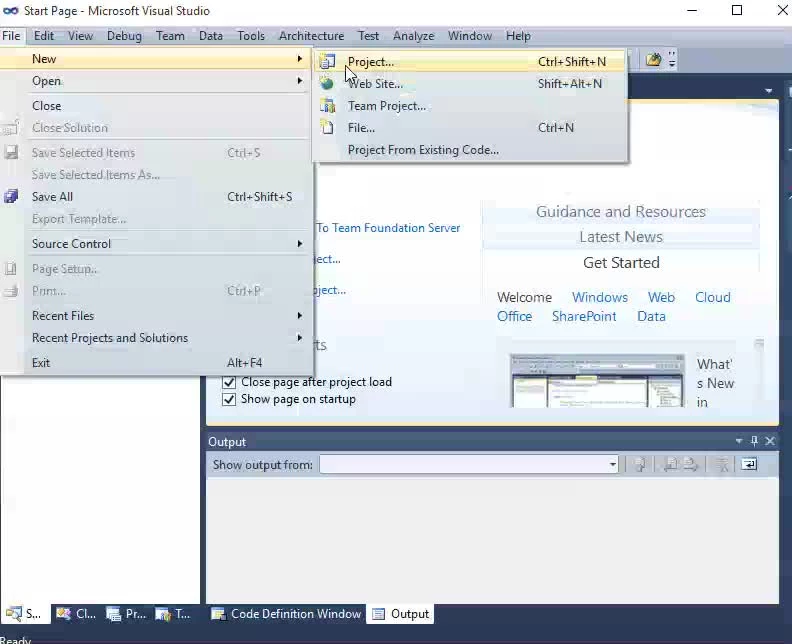Switch to Code Definition Window tab
The height and width of the screenshot is (644, 792).
click(x=286, y=614)
